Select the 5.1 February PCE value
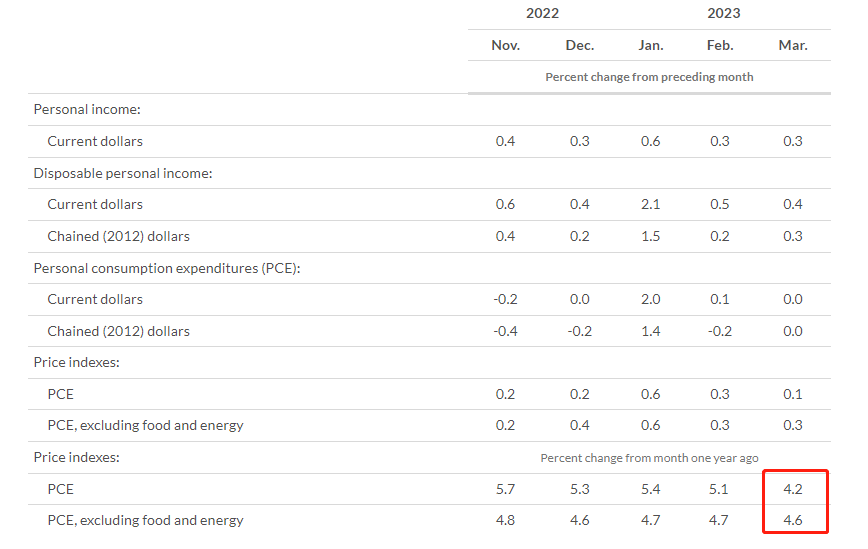The image size is (868, 549). [x=720, y=489]
